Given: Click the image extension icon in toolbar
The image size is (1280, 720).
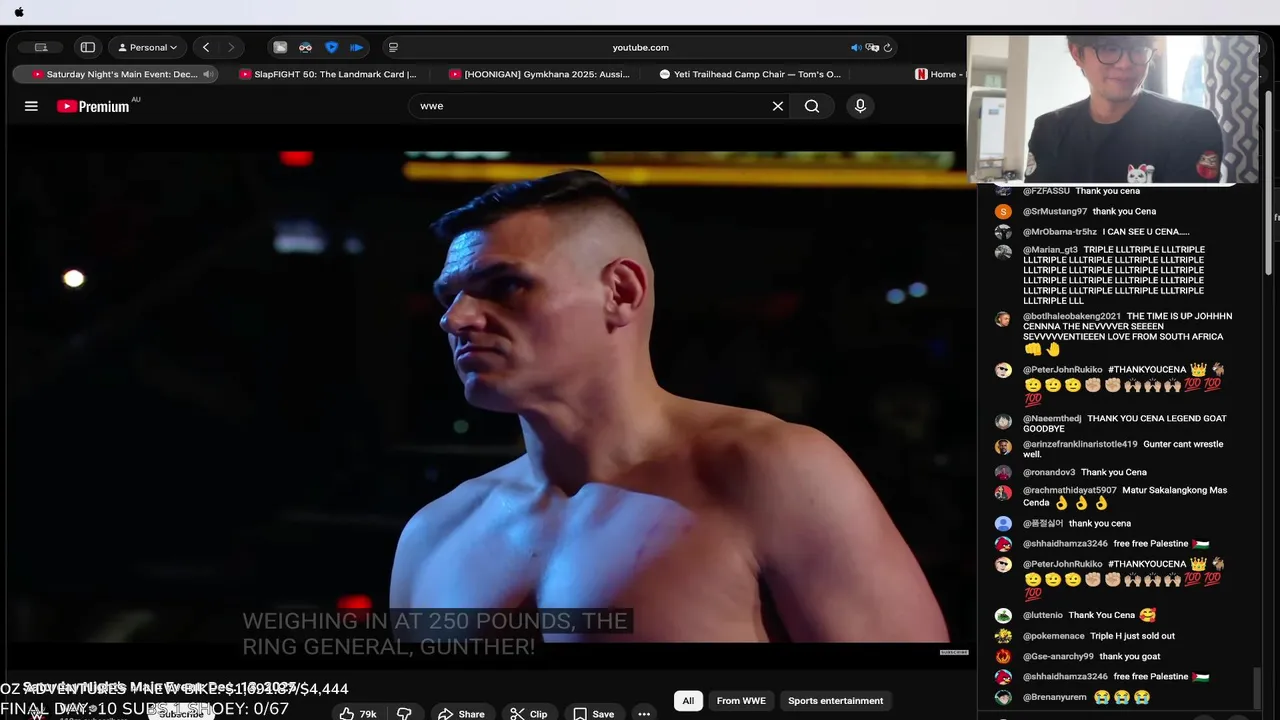Looking at the screenshot, I should (x=280, y=47).
